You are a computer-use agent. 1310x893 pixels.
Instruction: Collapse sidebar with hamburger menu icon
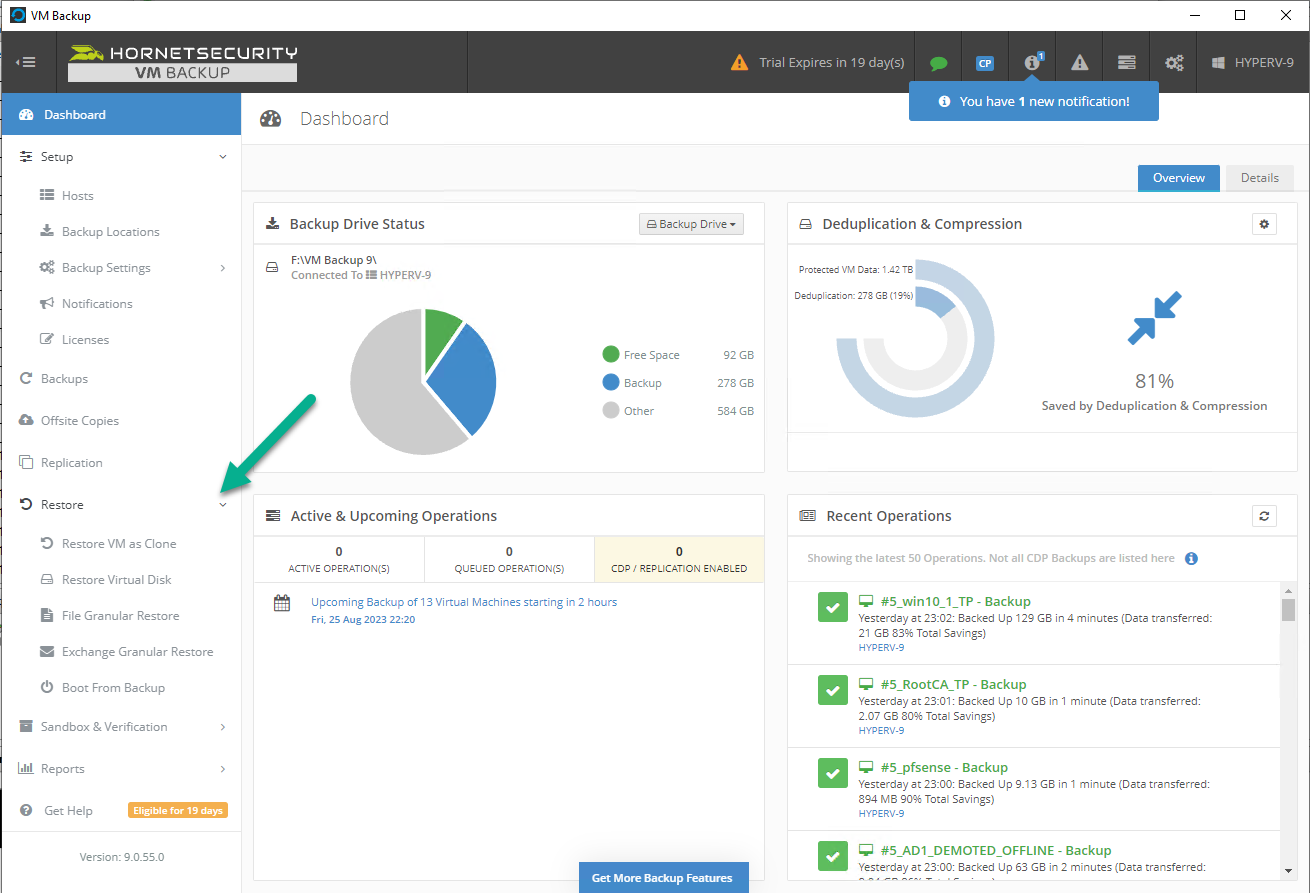click(26, 62)
